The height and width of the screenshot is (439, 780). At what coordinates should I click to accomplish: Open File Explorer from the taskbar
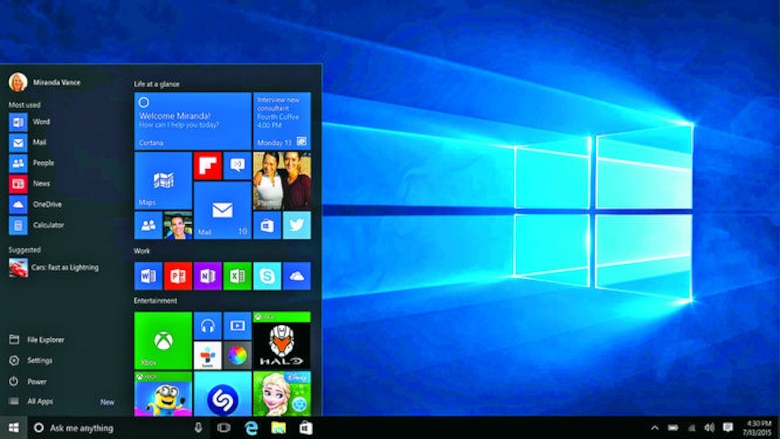click(279, 428)
